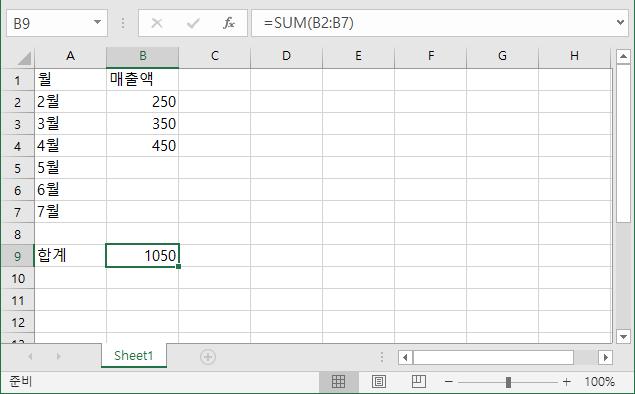
Task: Click the Enter checkmark formula icon
Action: (x=193, y=23)
